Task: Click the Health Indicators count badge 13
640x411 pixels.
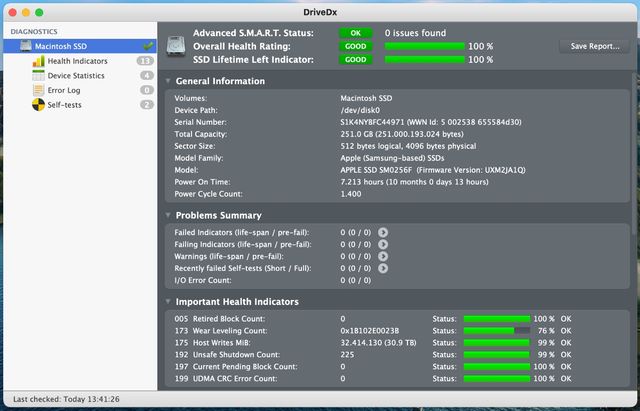Action: (x=146, y=61)
